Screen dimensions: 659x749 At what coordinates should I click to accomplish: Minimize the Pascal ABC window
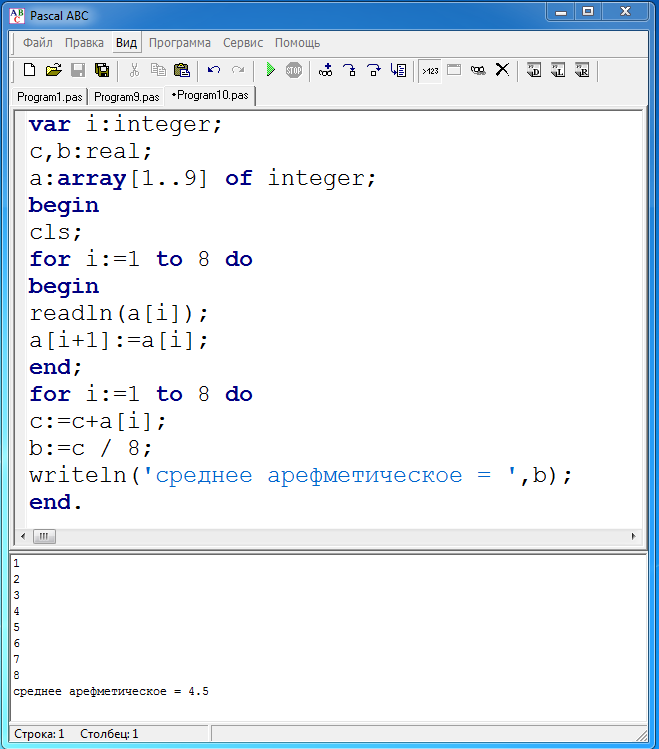coord(561,12)
